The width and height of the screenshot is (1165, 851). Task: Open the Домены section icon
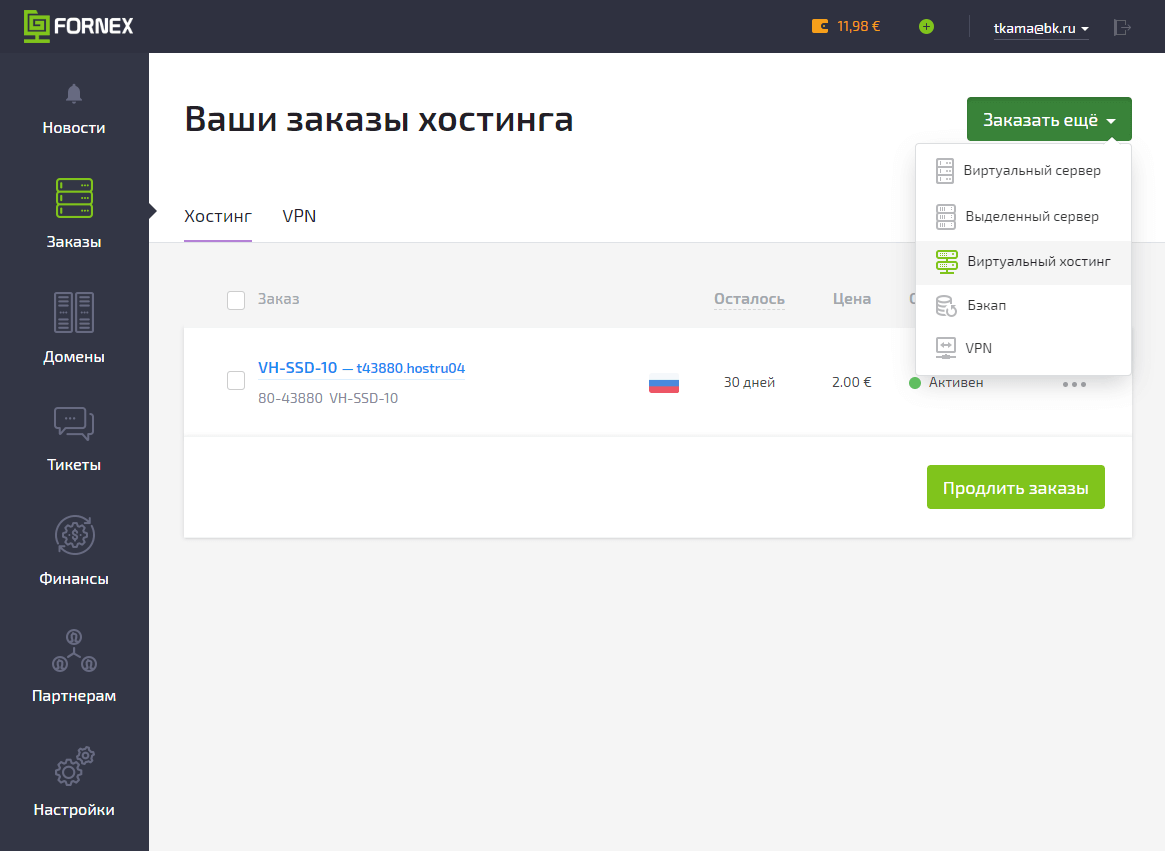pos(74,312)
